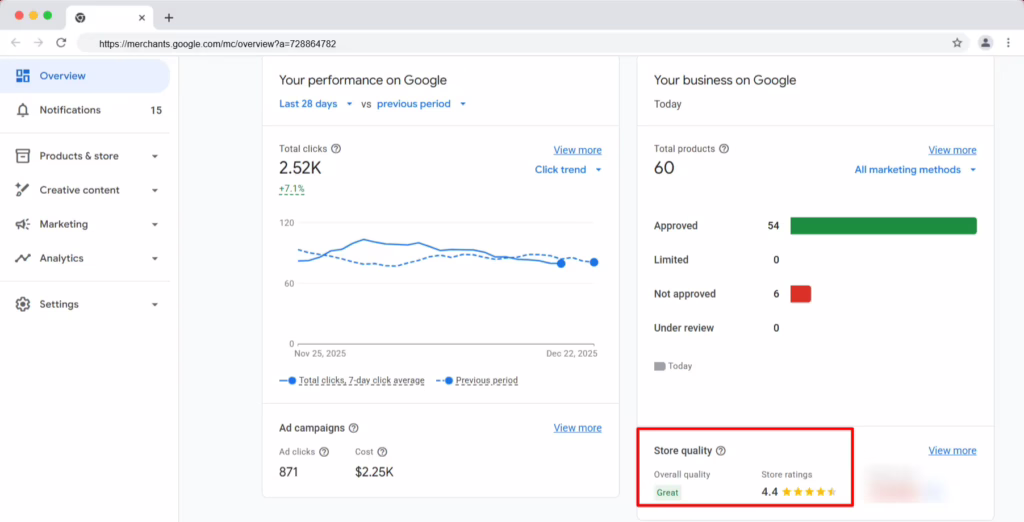Expand the Settings menu section
The image size is (1024, 522).
pyautogui.click(x=155, y=304)
